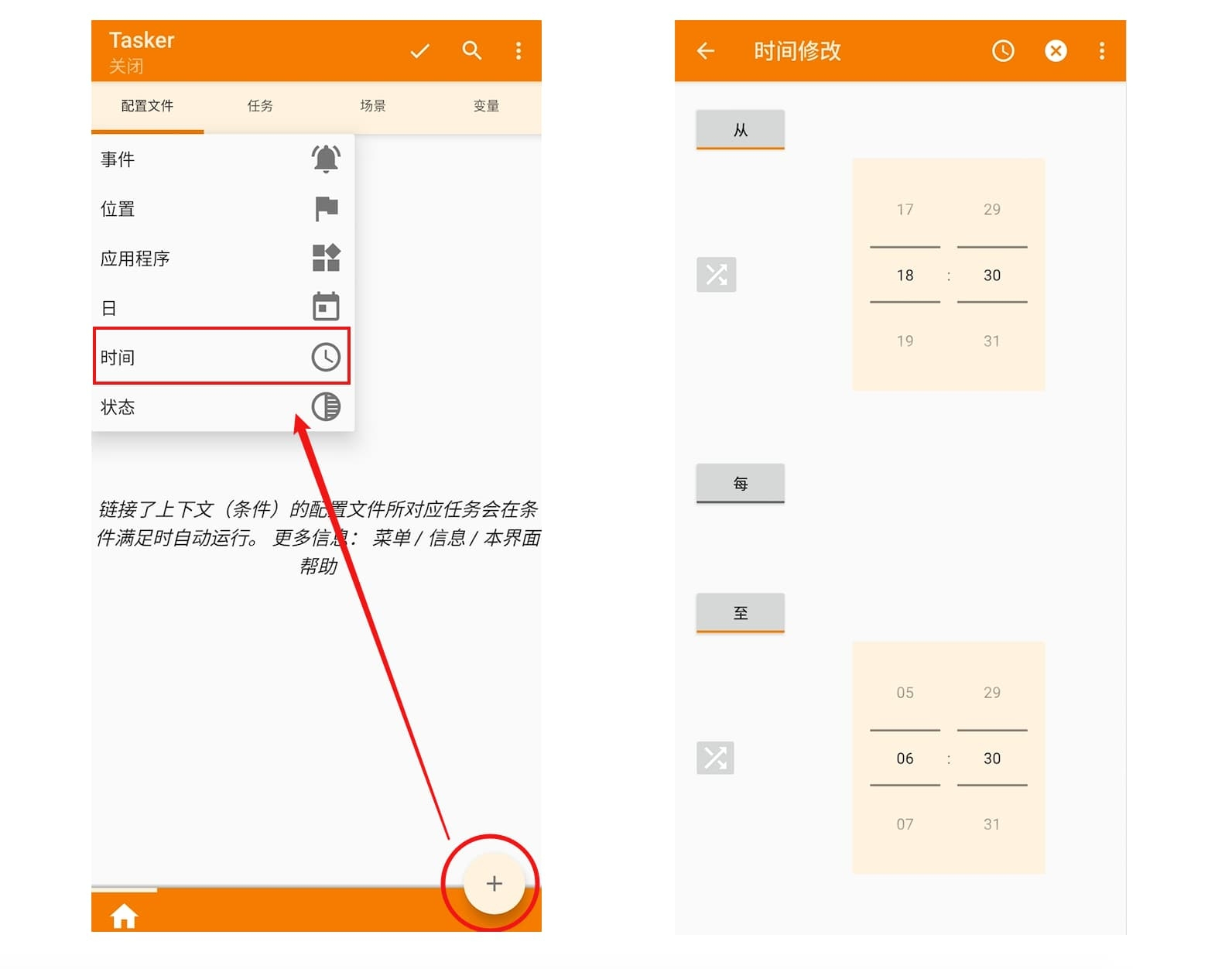
Task: Select hour 19 in the from picker
Action: (x=905, y=341)
